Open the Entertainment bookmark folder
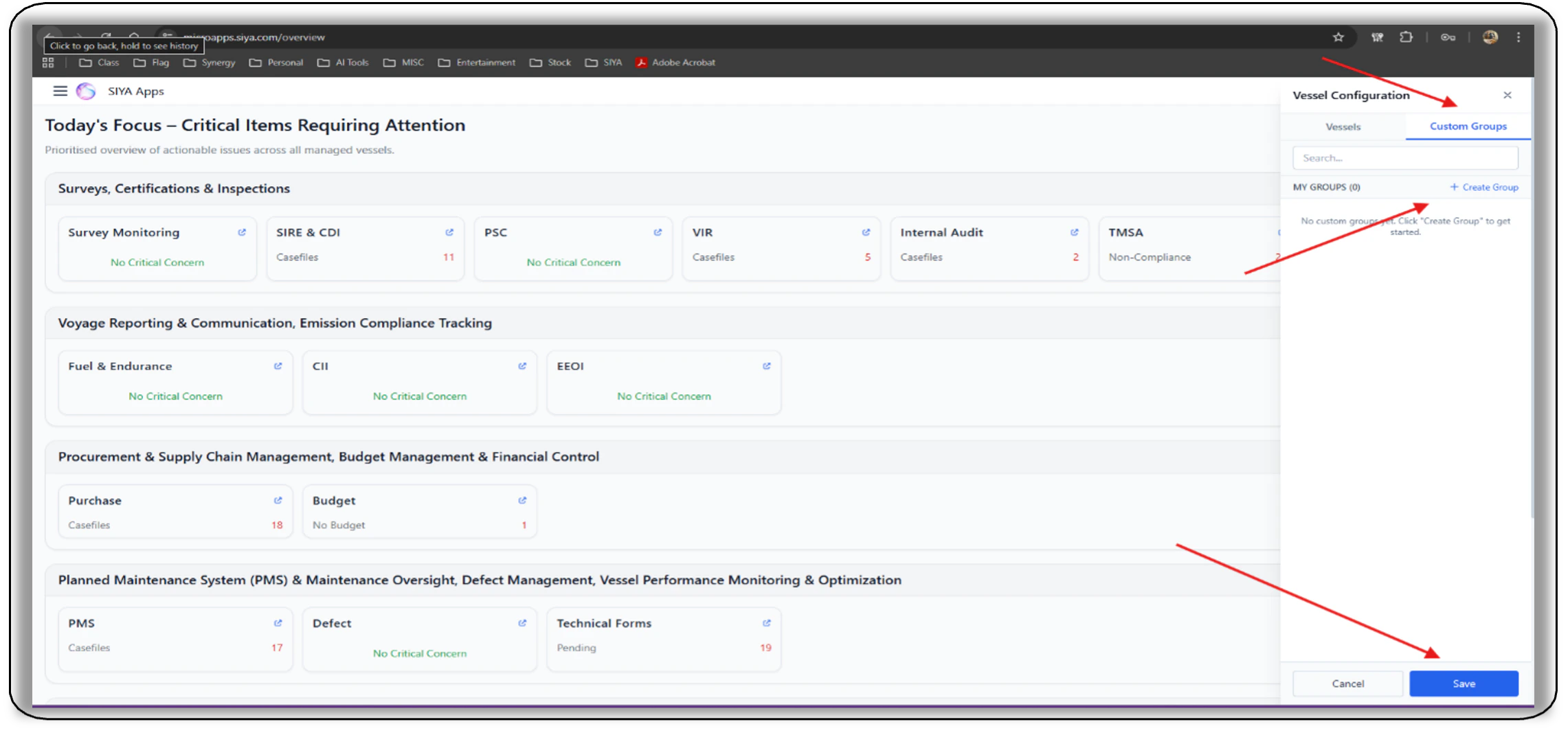This screenshot has height=733, width=1568. click(477, 63)
